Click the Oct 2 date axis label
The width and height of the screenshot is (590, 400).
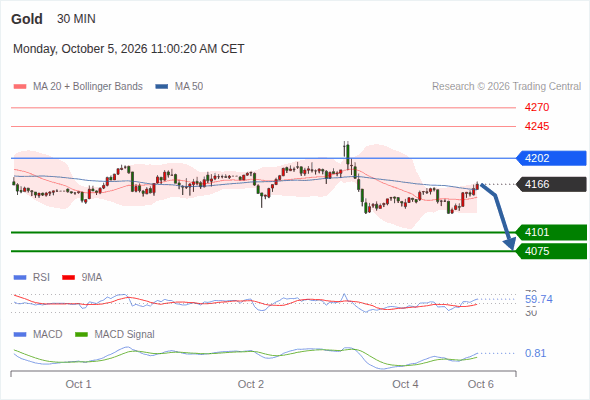pyautogui.click(x=251, y=384)
